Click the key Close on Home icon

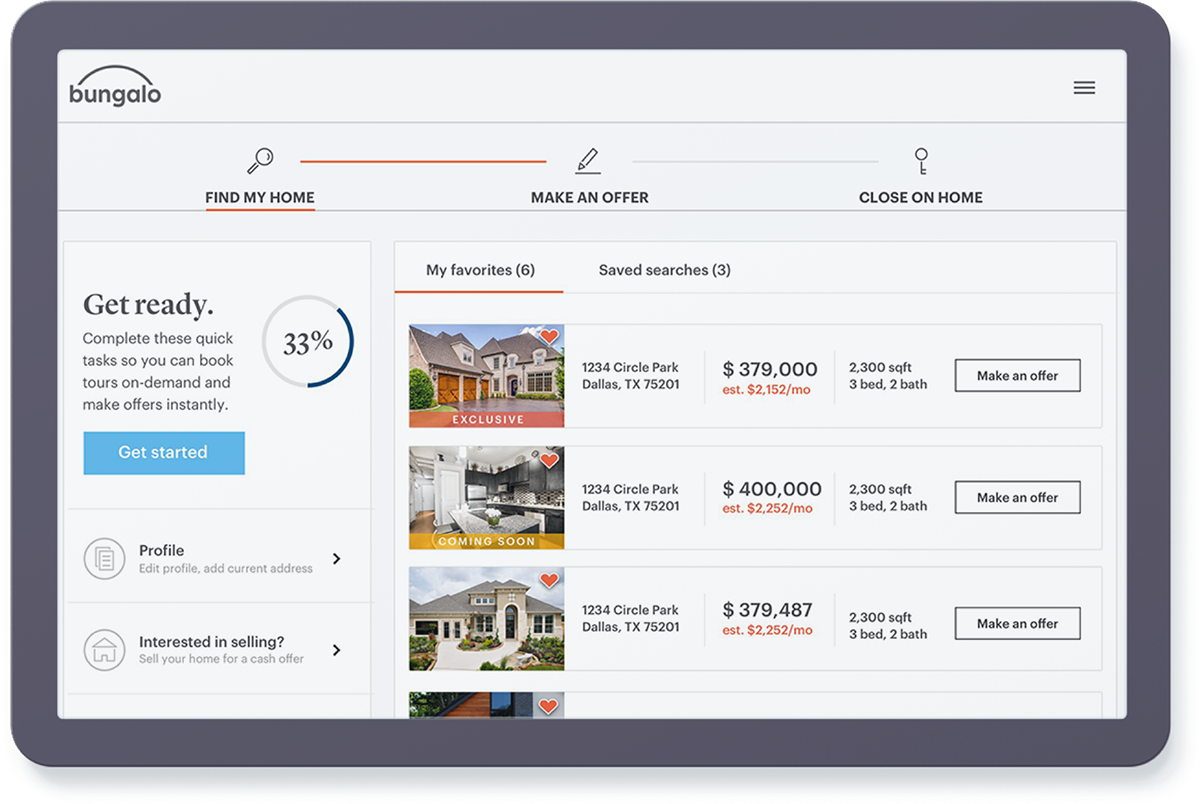coord(921,161)
